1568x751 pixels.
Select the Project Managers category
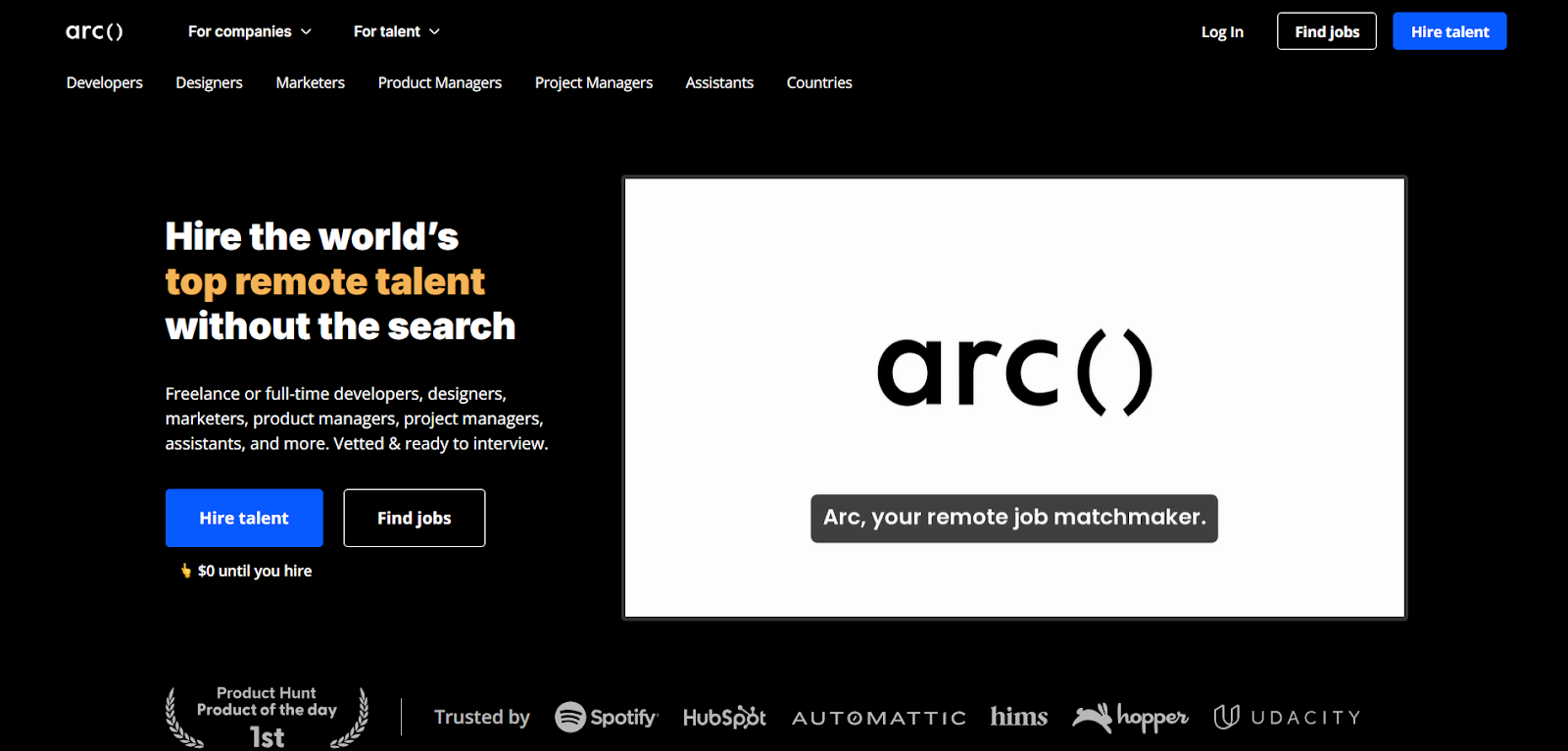pos(594,82)
